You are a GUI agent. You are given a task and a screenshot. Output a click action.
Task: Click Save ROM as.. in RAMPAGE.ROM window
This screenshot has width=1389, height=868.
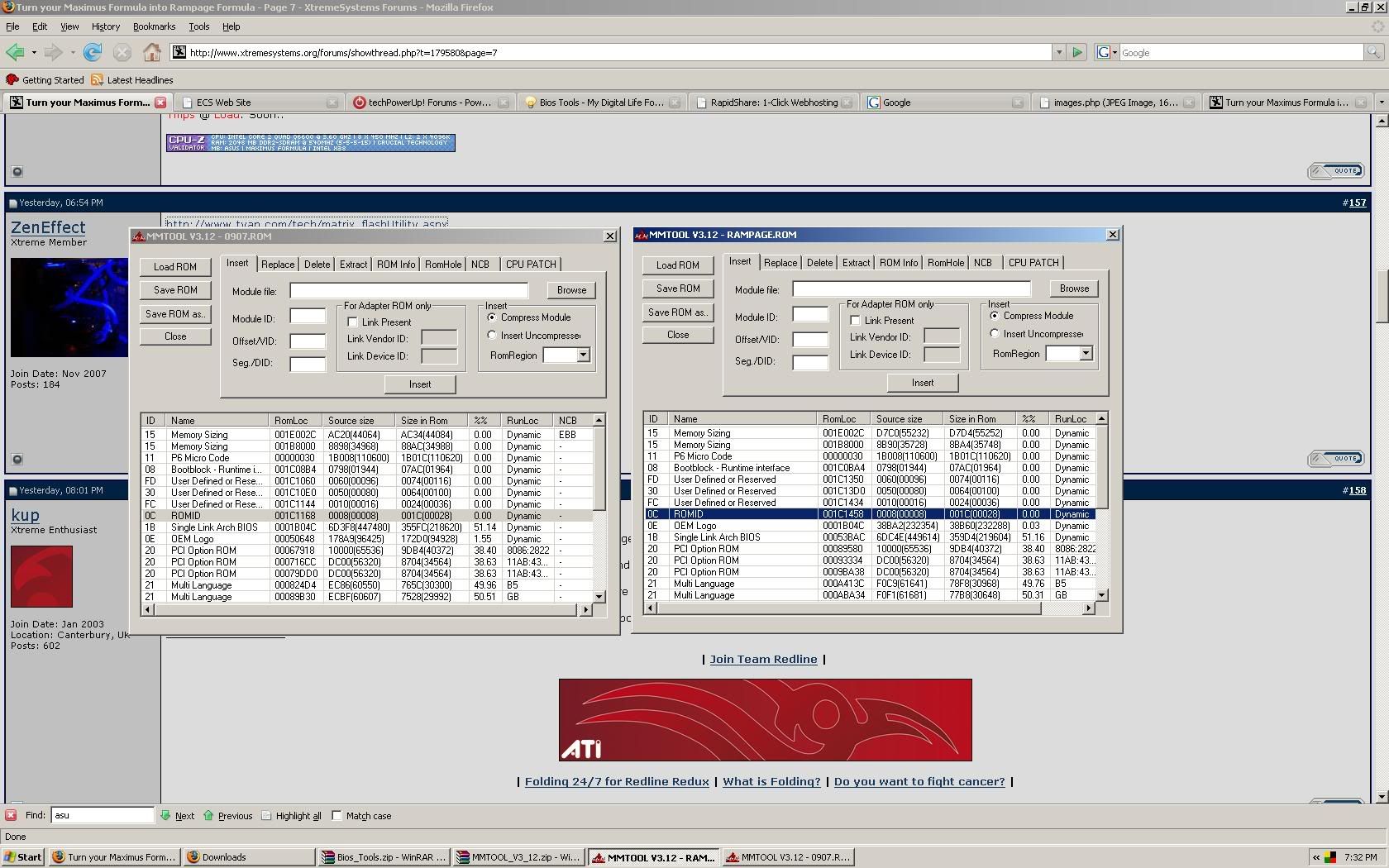678,312
